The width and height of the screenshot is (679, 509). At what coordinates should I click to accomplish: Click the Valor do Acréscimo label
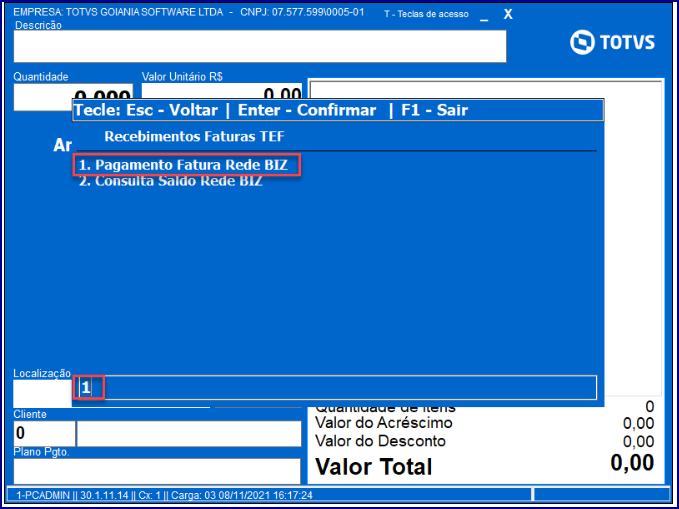click(x=384, y=422)
